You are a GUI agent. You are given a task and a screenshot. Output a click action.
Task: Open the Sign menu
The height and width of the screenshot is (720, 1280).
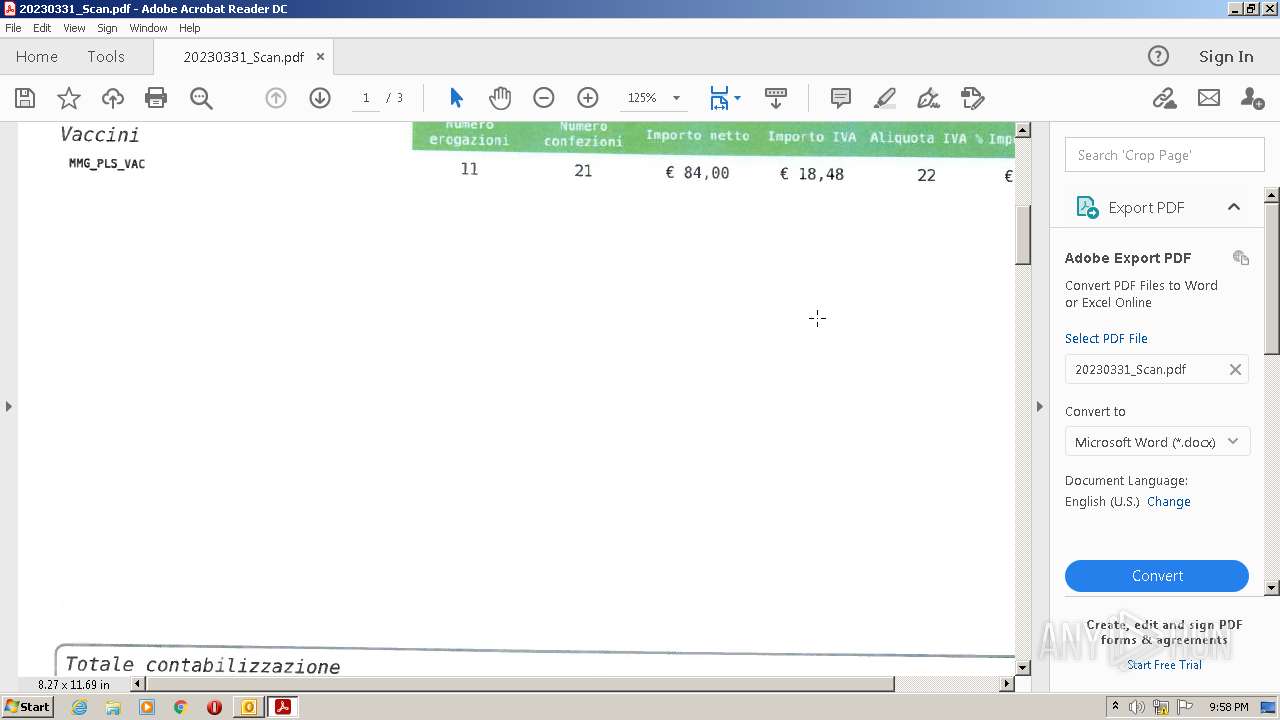(107, 28)
